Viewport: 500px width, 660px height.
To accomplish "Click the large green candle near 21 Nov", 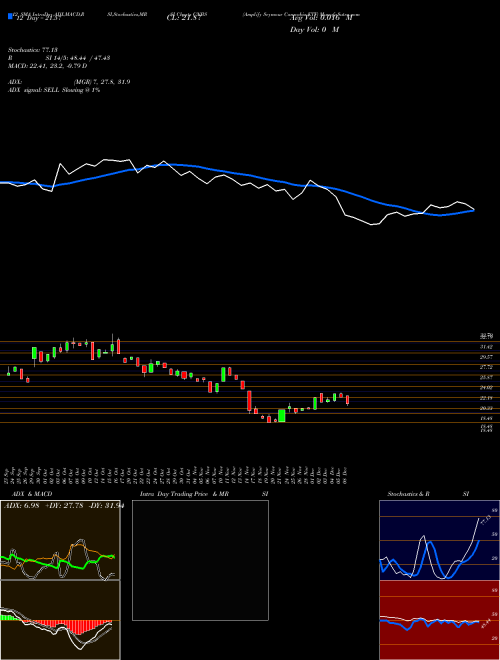I will coord(282,415).
